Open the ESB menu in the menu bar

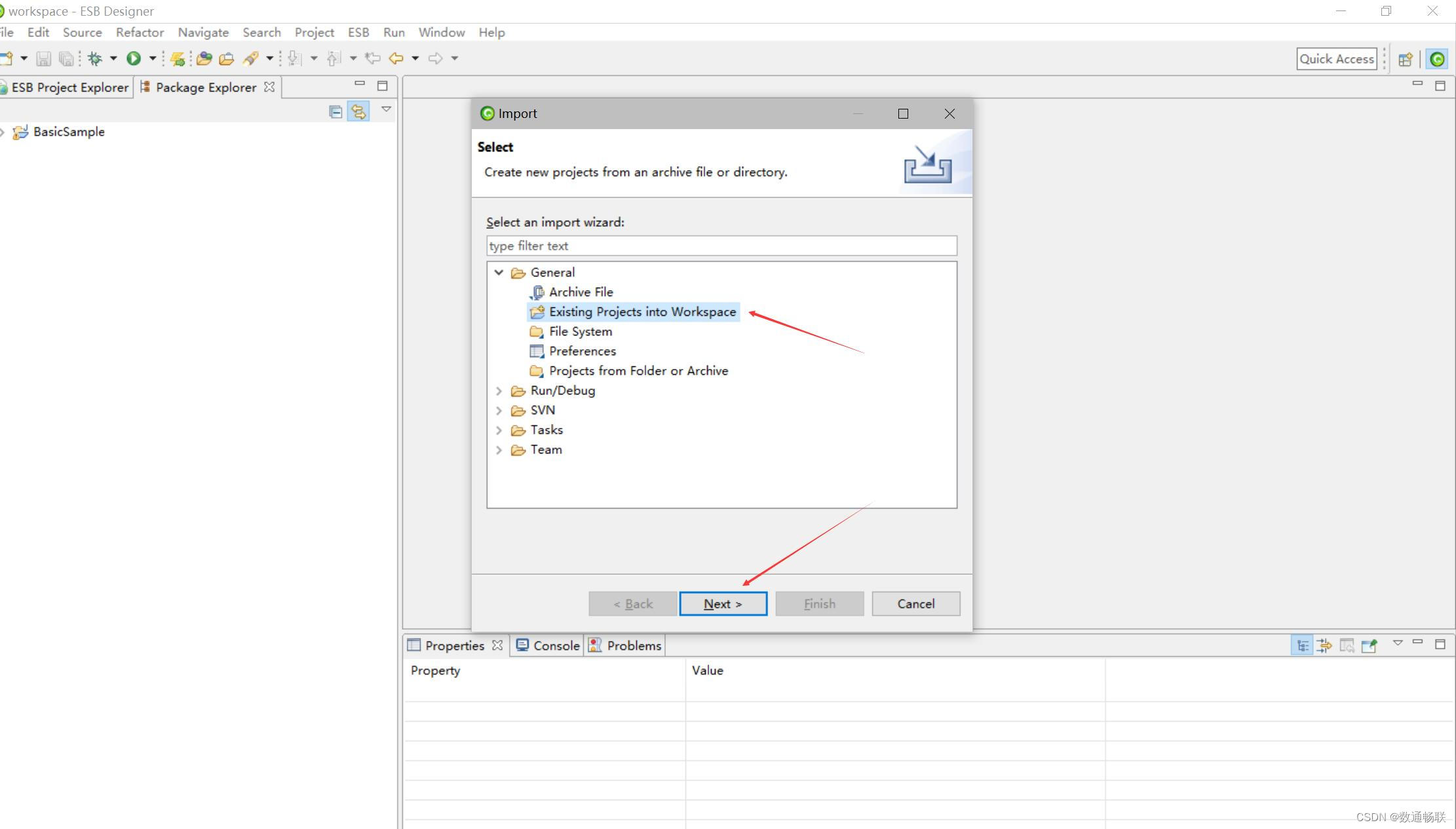tap(358, 32)
